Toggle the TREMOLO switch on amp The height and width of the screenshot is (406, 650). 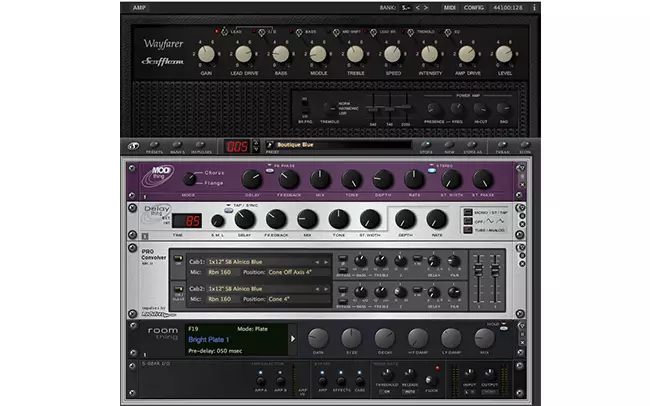pos(410,32)
